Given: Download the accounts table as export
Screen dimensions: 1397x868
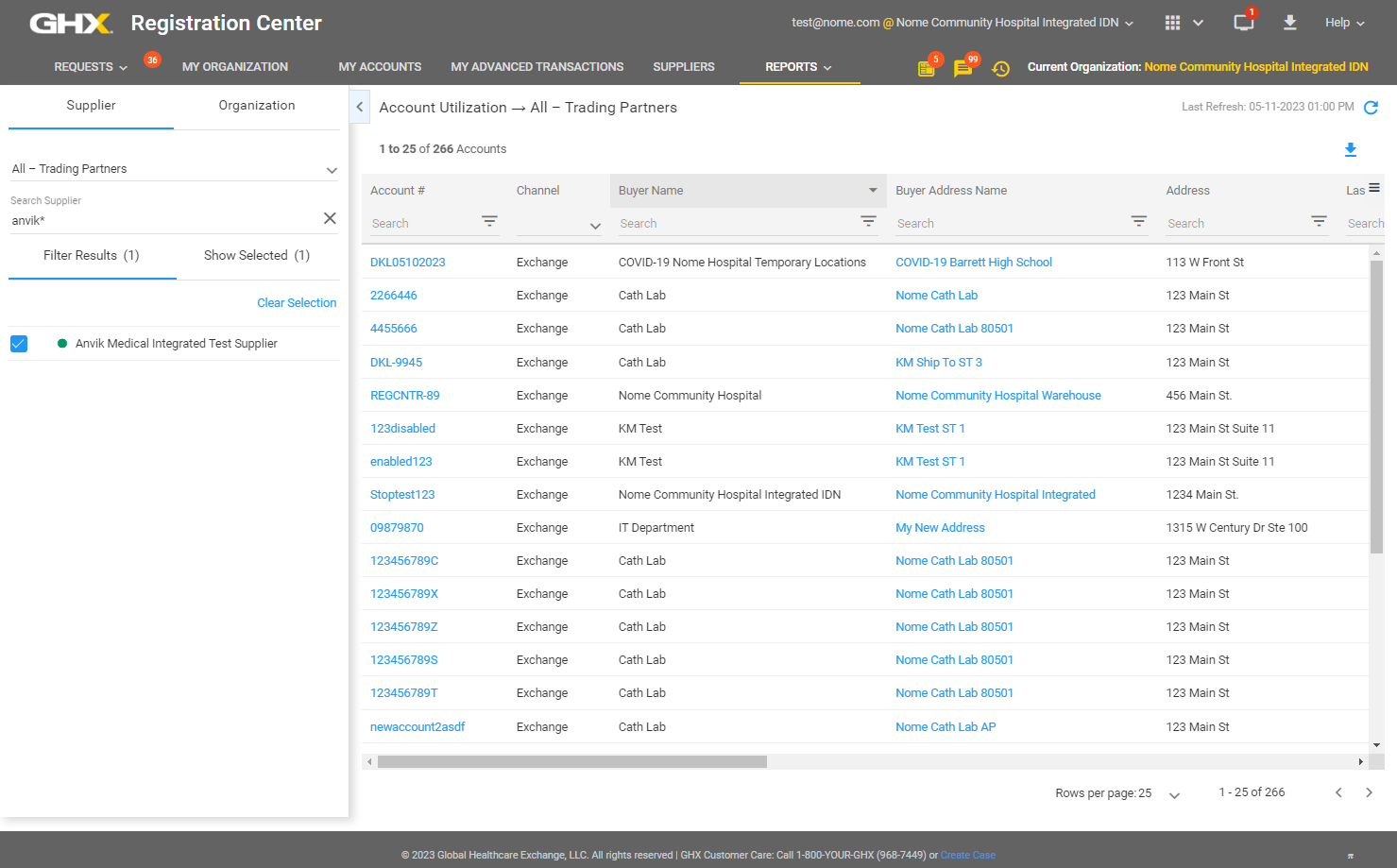Looking at the screenshot, I should point(1350,149).
